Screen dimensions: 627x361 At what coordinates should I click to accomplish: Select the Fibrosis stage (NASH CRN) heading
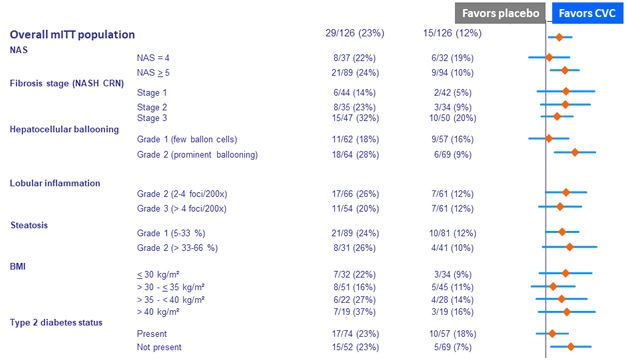click(67, 84)
